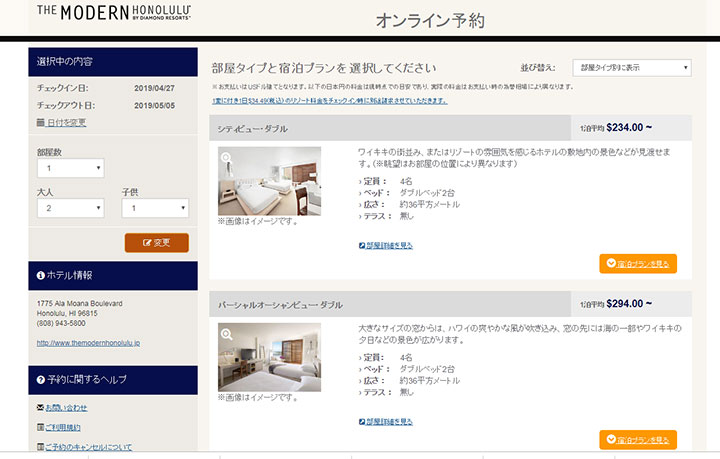Click 宿泊プランを見る for City View Double
This screenshot has height=459, width=720.
[x=638, y=264]
